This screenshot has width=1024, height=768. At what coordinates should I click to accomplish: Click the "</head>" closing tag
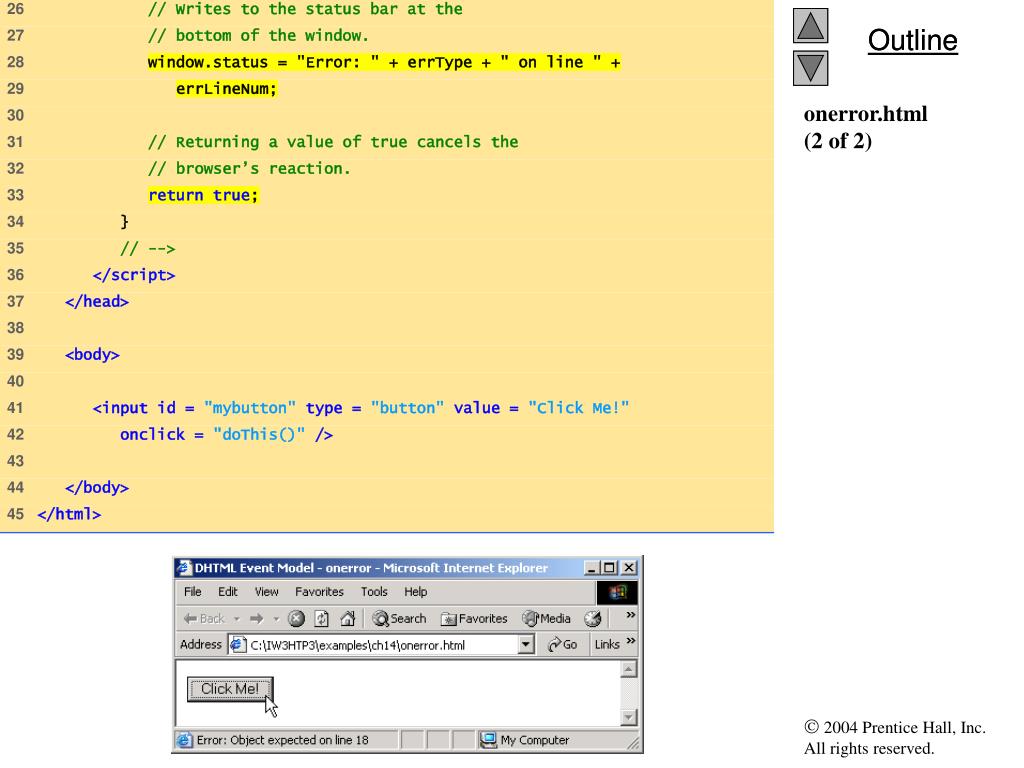coord(97,301)
